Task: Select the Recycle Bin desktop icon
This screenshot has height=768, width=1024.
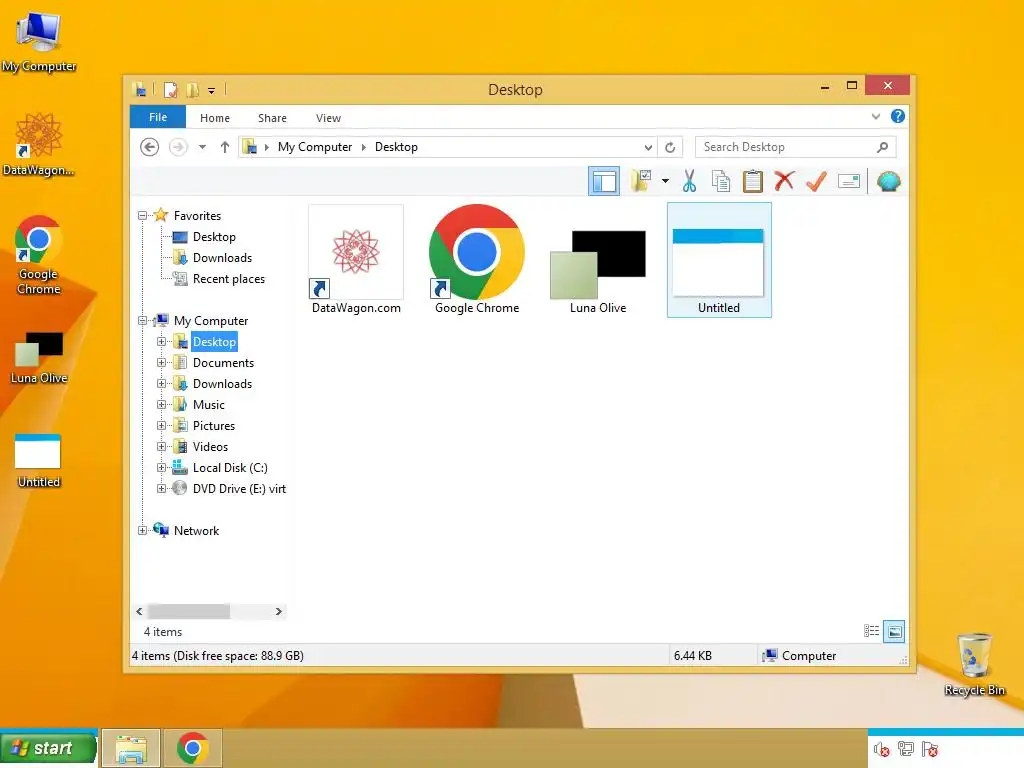Action: [974, 664]
